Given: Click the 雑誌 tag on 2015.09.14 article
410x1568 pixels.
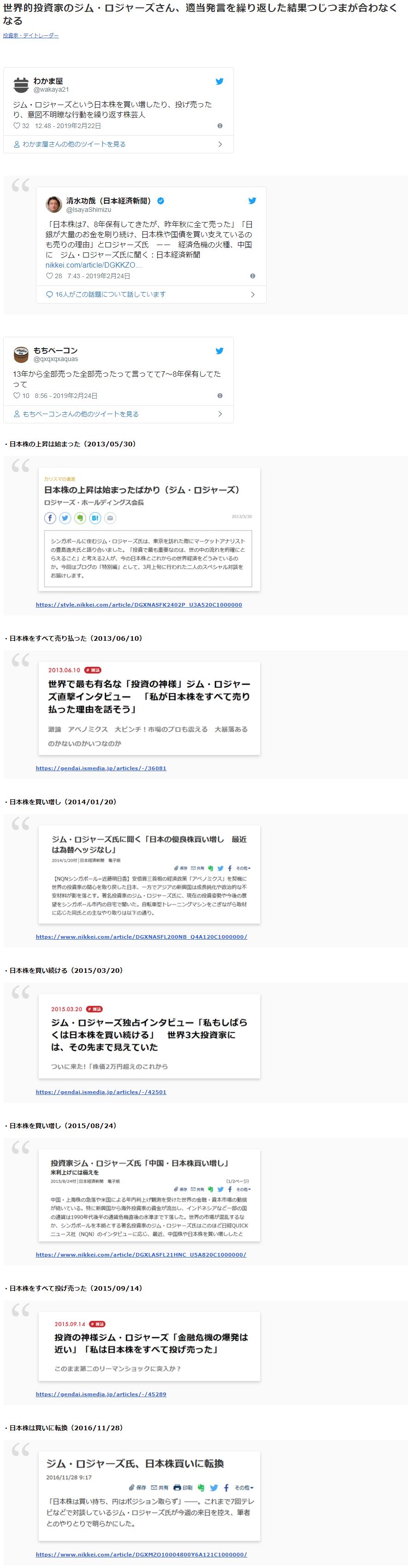Looking at the screenshot, I should (97, 1324).
